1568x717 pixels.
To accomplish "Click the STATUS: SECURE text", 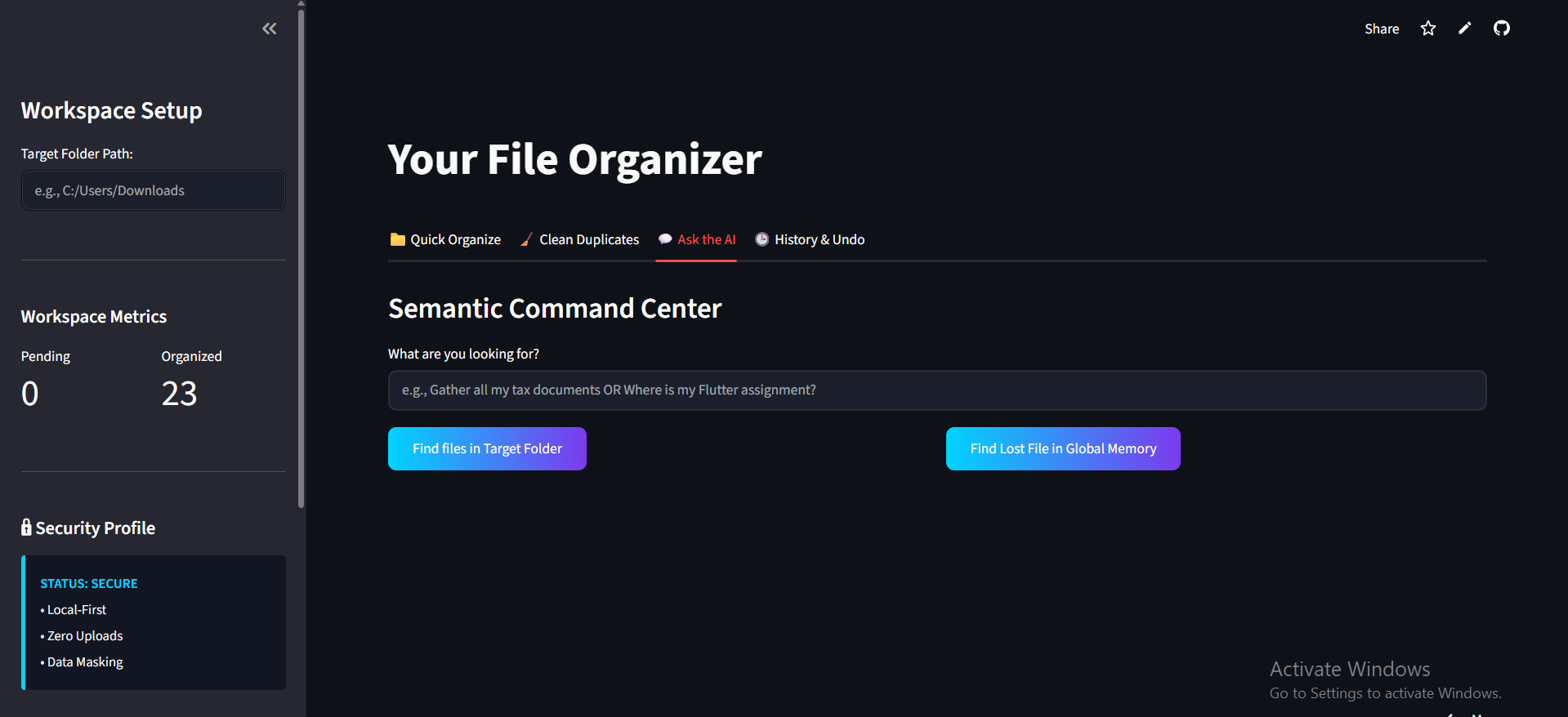I will (x=89, y=584).
